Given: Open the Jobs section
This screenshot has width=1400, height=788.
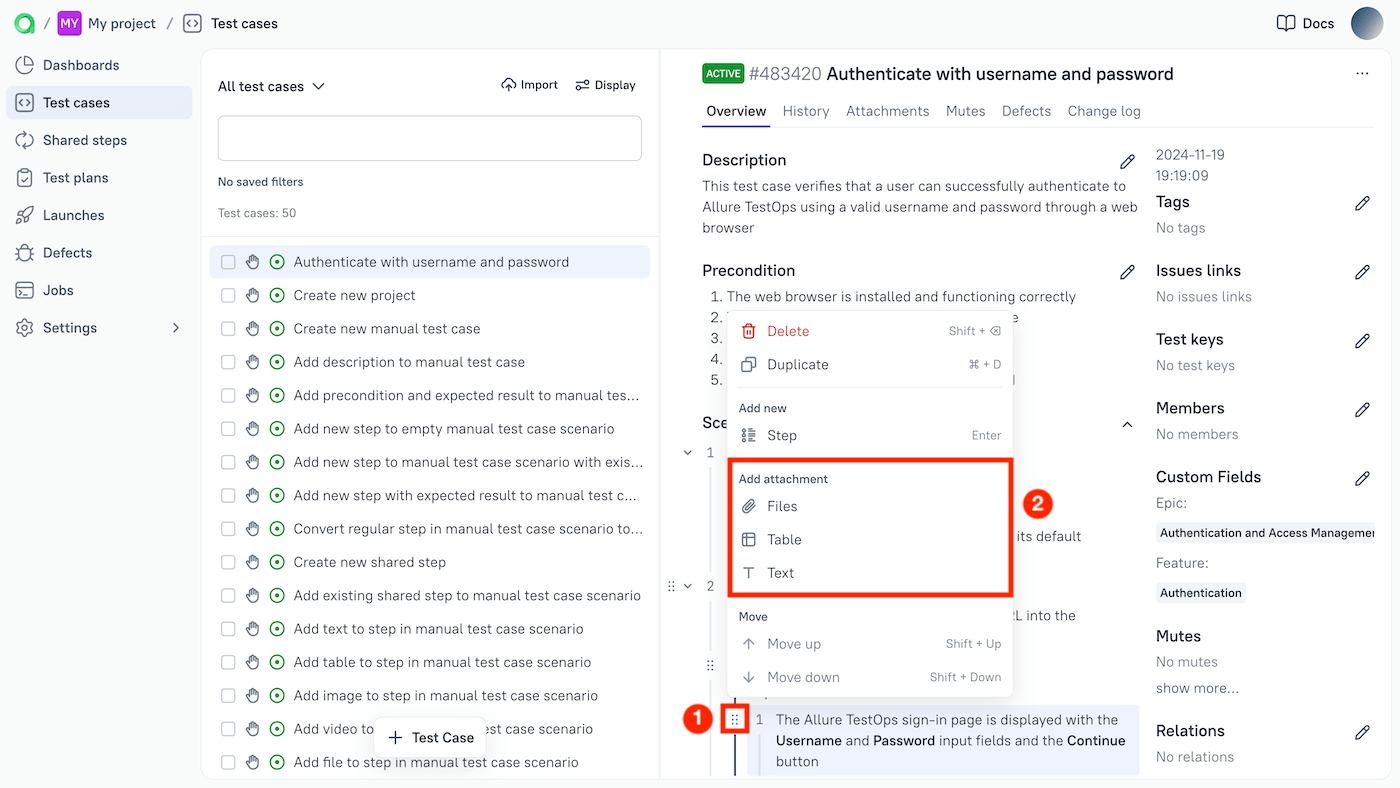Looking at the screenshot, I should click(62, 290).
